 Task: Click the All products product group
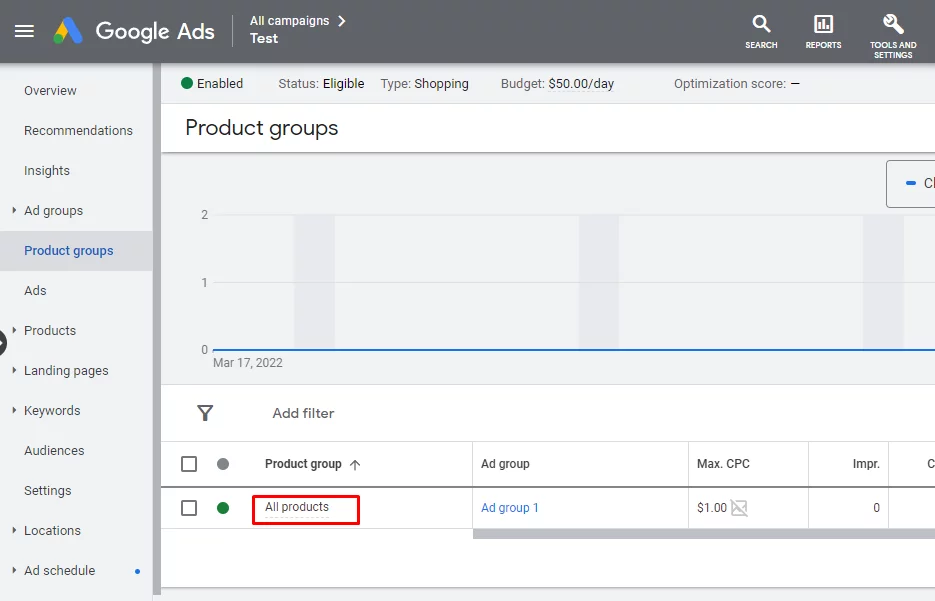[x=297, y=507]
